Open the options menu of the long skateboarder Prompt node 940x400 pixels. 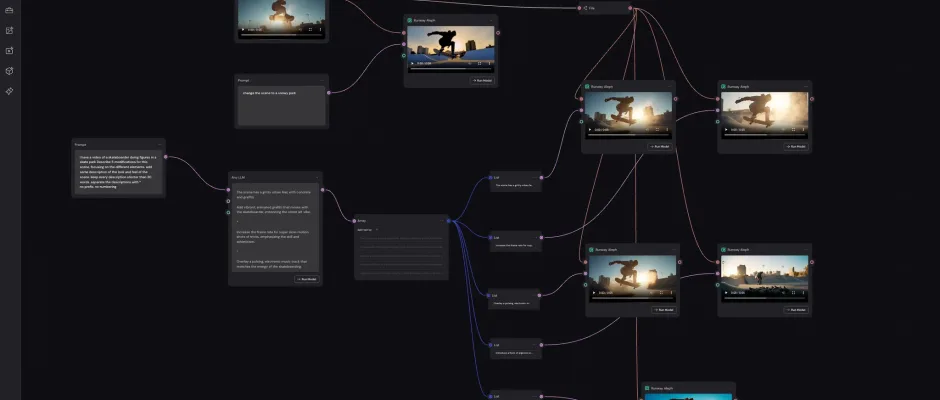[159, 145]
